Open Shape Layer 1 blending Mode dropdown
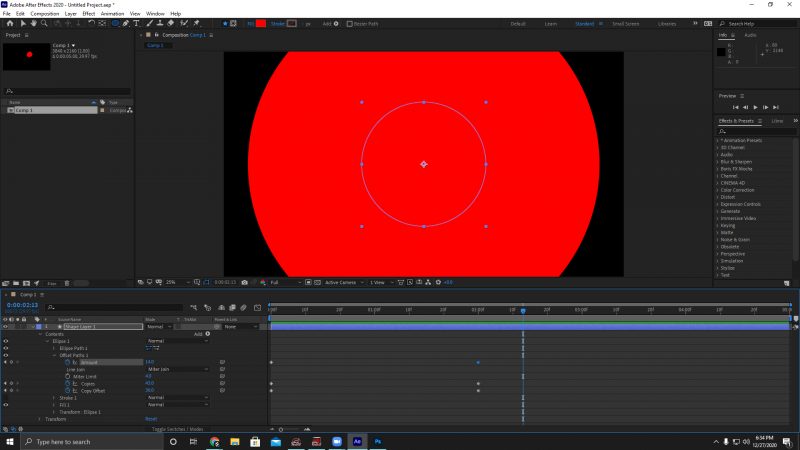The height and width of the screenshot is (450, 800). click(159, 327)
